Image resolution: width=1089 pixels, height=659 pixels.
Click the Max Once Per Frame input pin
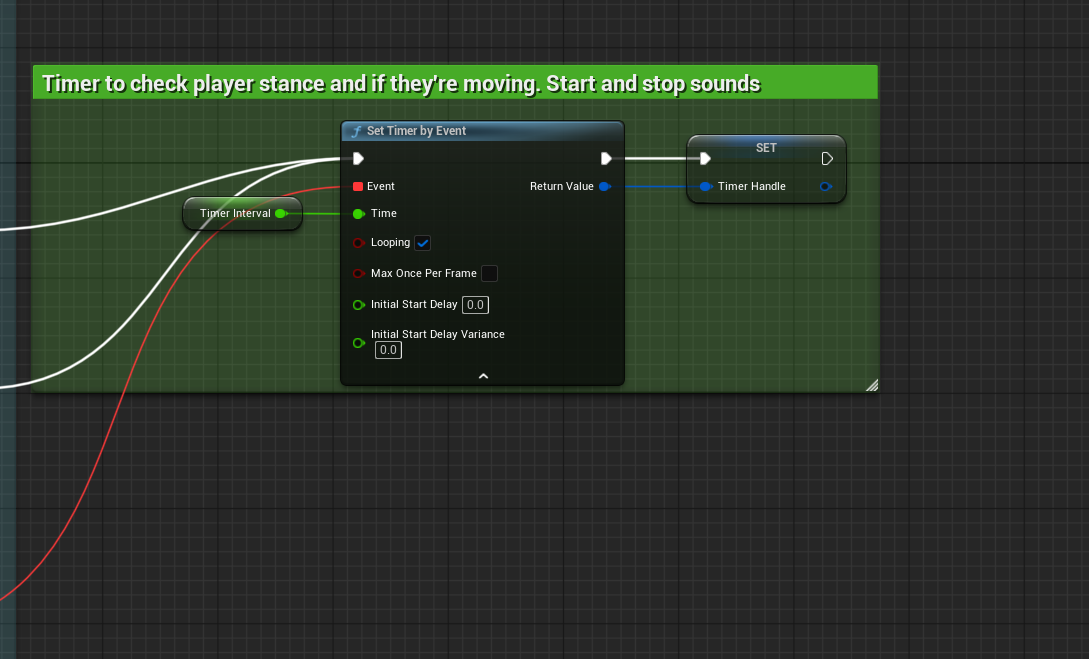click(x=358, y=274)
